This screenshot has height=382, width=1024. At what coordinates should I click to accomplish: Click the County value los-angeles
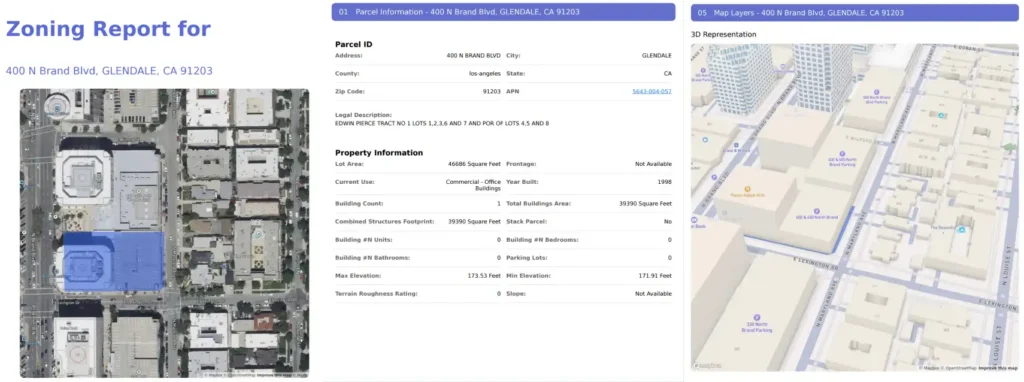click(485, 74)
